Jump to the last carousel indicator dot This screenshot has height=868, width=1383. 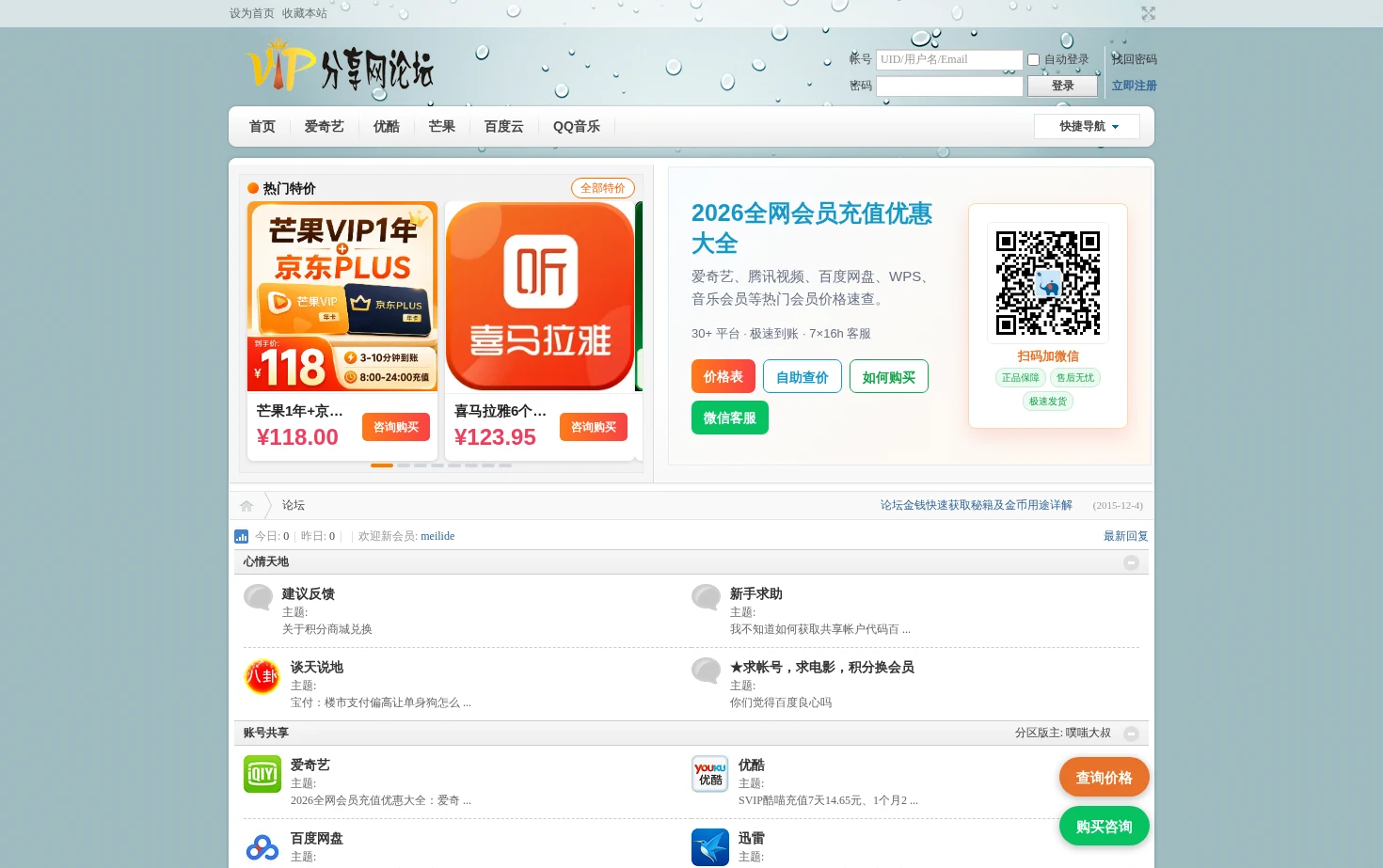coord(505,466)
